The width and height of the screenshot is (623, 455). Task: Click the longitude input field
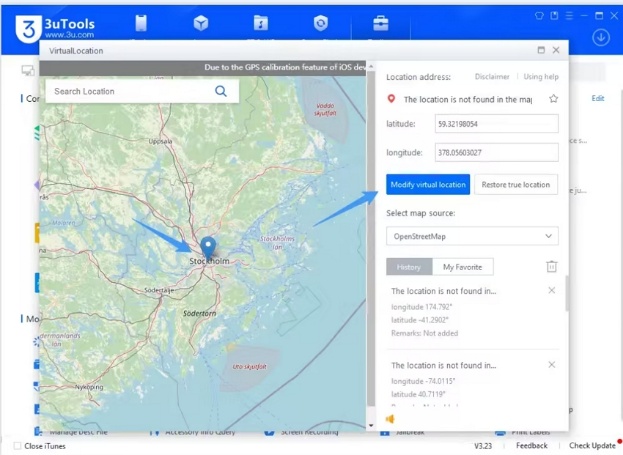(497, 152)
